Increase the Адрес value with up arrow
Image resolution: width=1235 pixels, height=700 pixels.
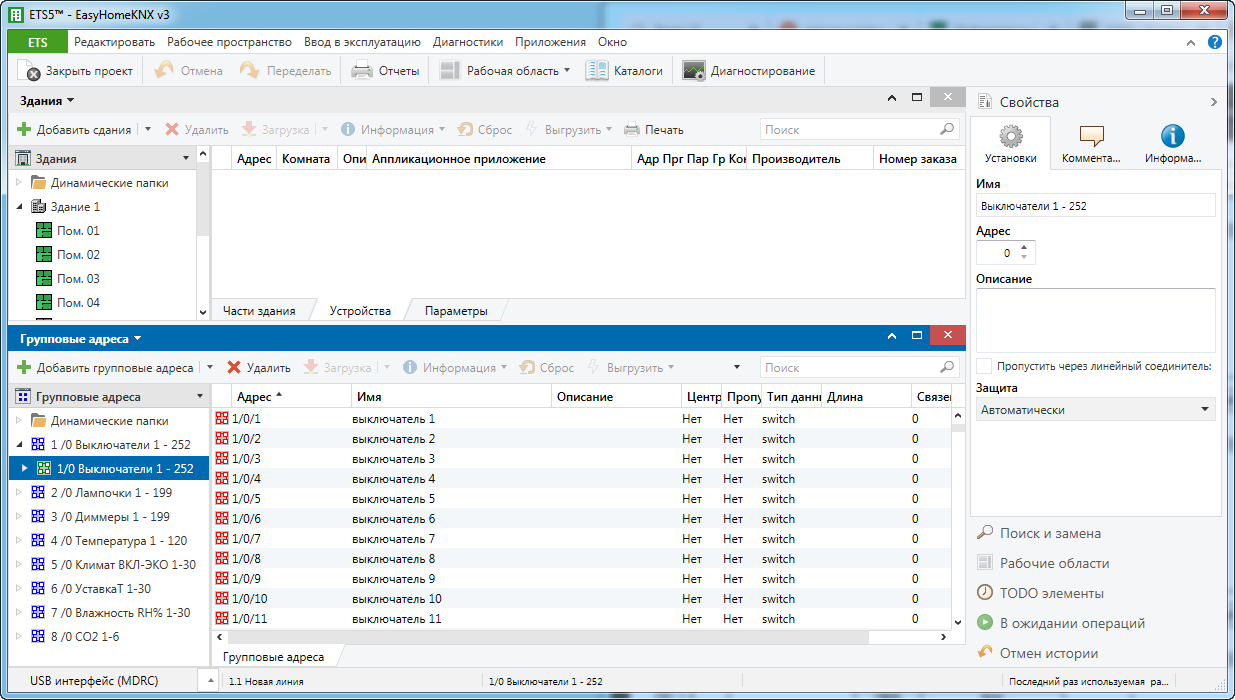(x=1024, y=248)
